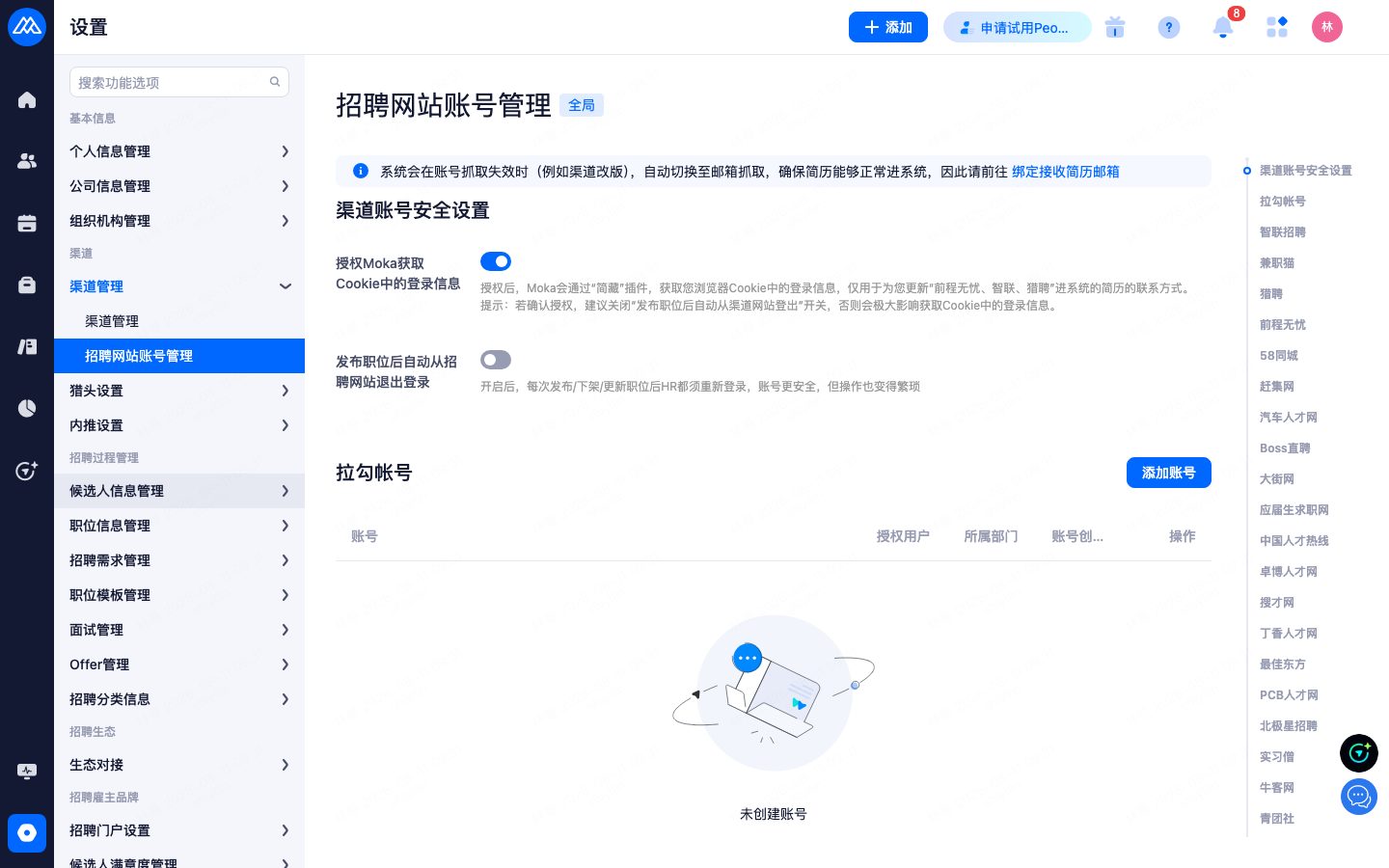
Task: Jump to 58同城 section anchor
Action: 1279,356
